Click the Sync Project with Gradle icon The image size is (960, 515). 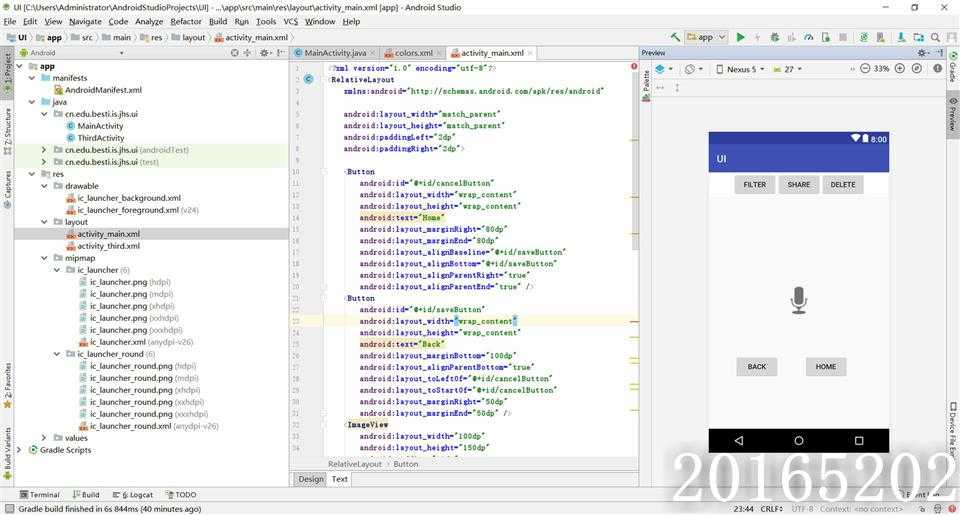point(863,37)
